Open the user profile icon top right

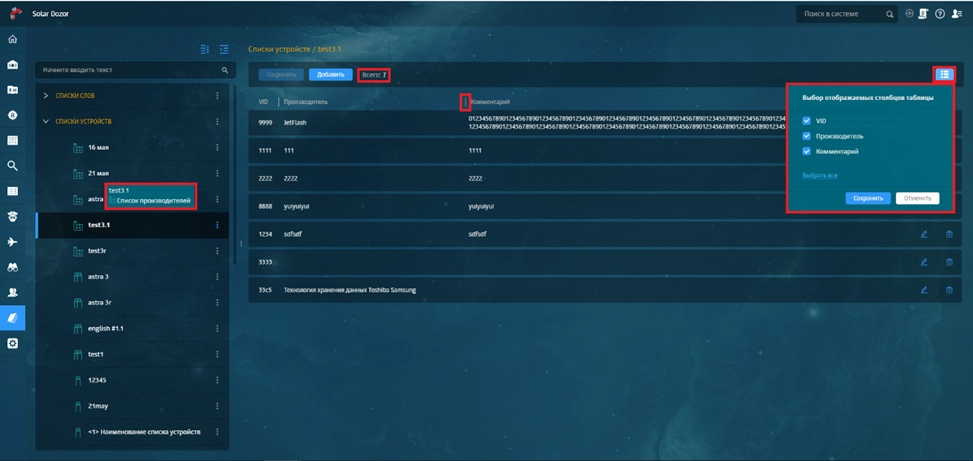point(957,14)
